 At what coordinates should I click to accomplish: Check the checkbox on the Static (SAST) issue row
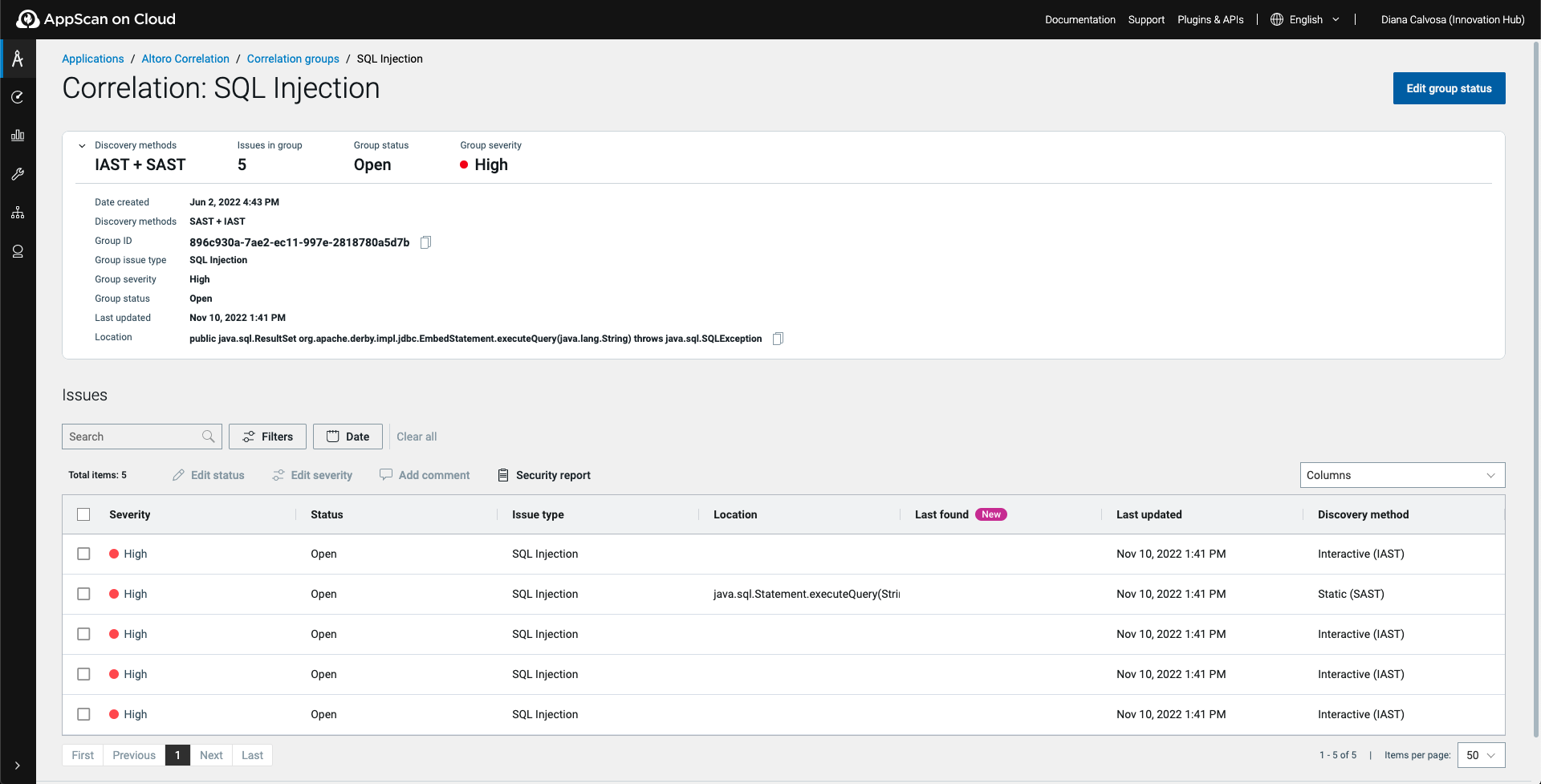(83, 594)
